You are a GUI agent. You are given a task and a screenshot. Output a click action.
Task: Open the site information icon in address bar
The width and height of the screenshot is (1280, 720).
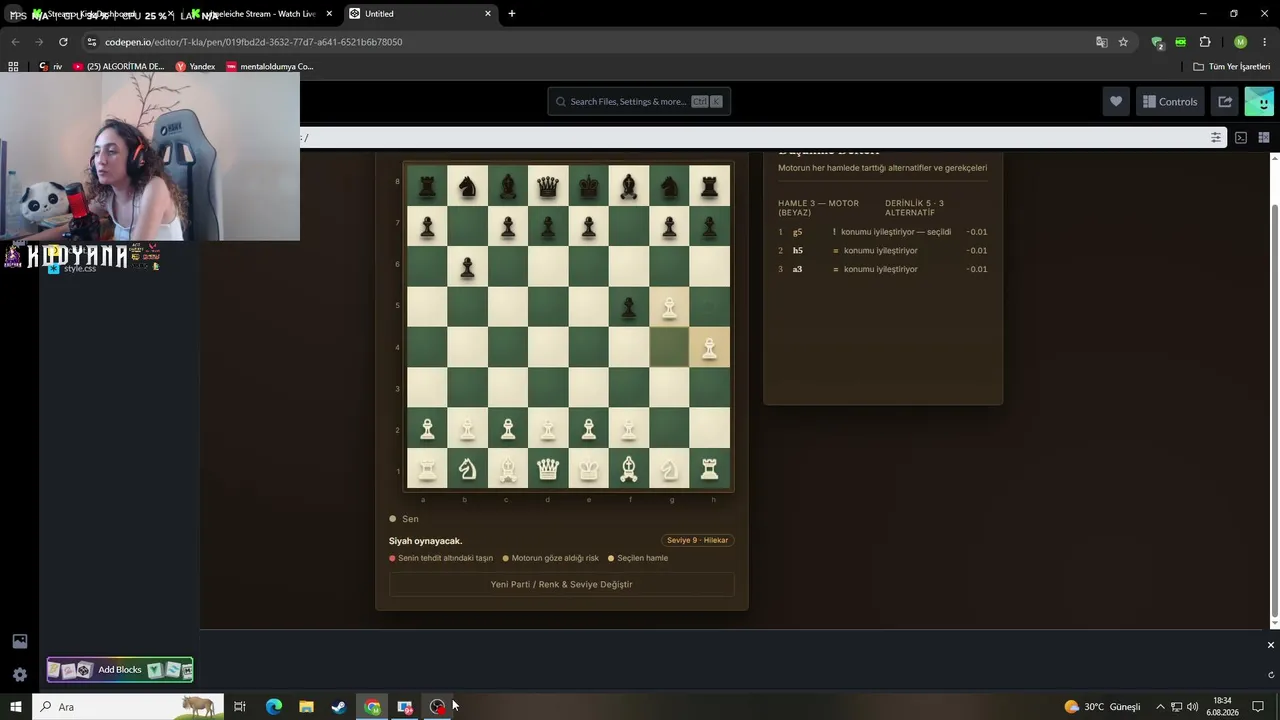pos(92,42)
